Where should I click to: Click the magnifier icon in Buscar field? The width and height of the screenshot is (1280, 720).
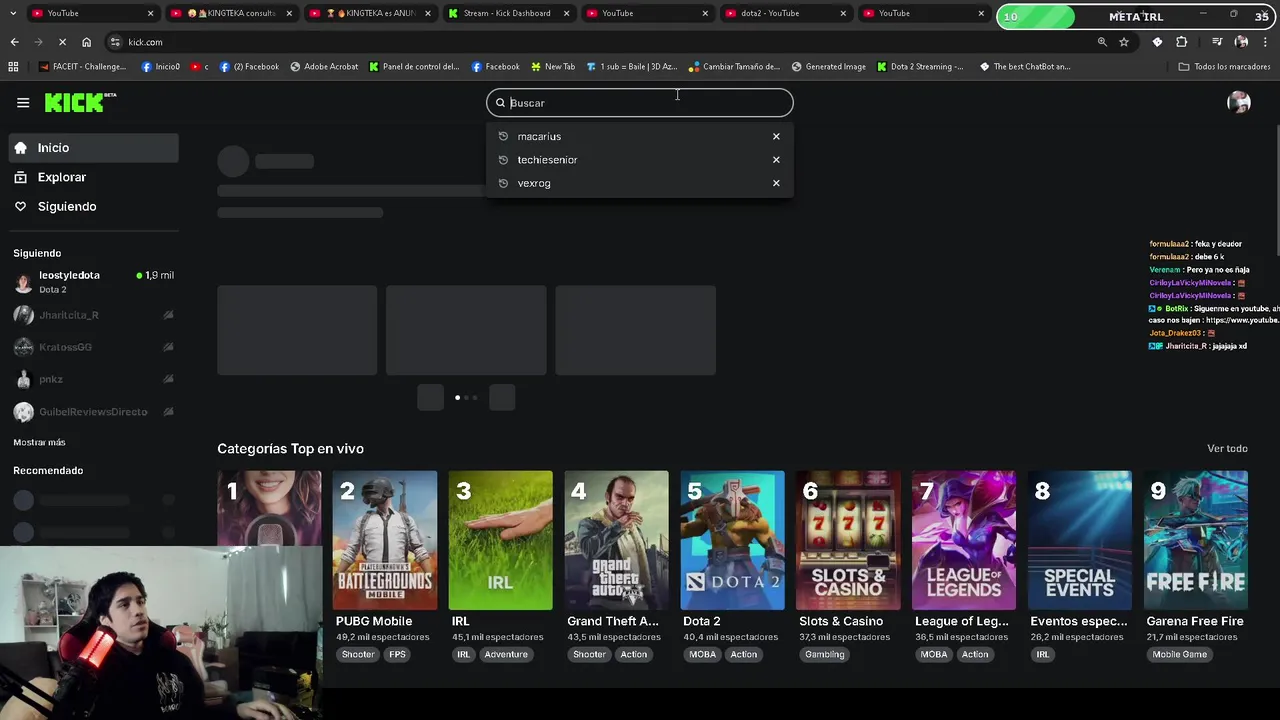501,103
